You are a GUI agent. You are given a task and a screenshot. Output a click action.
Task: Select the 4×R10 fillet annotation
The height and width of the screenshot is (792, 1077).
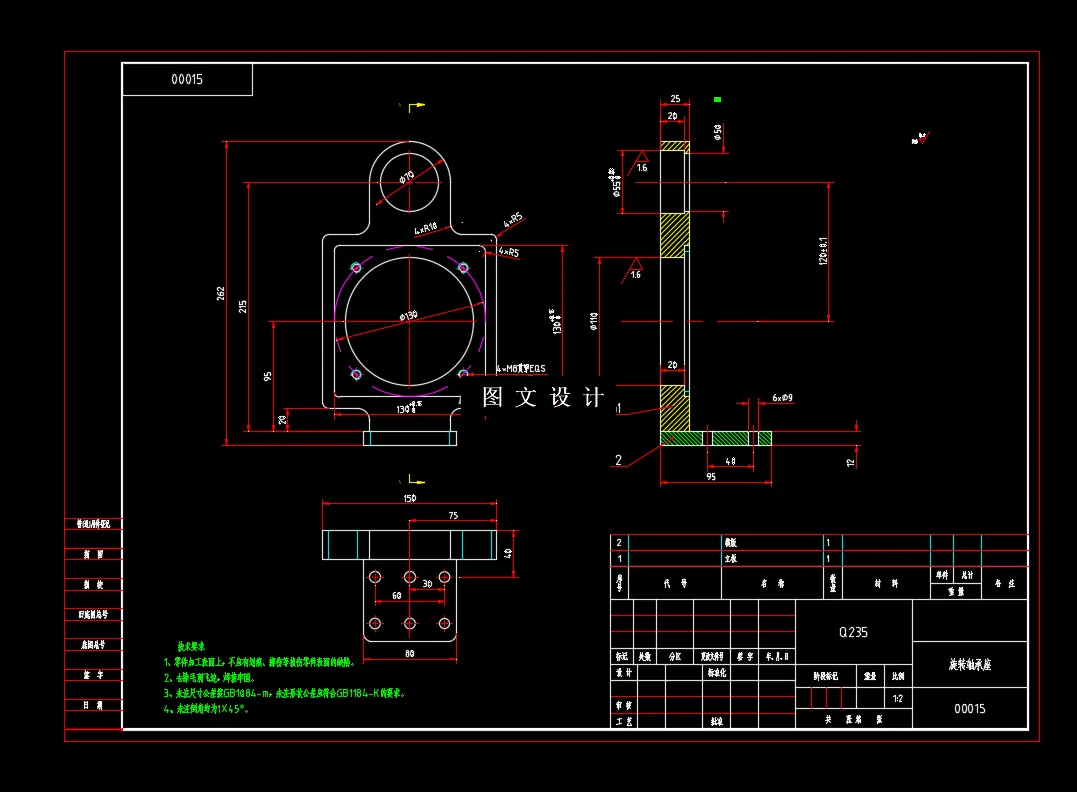(x=426, y=228)
